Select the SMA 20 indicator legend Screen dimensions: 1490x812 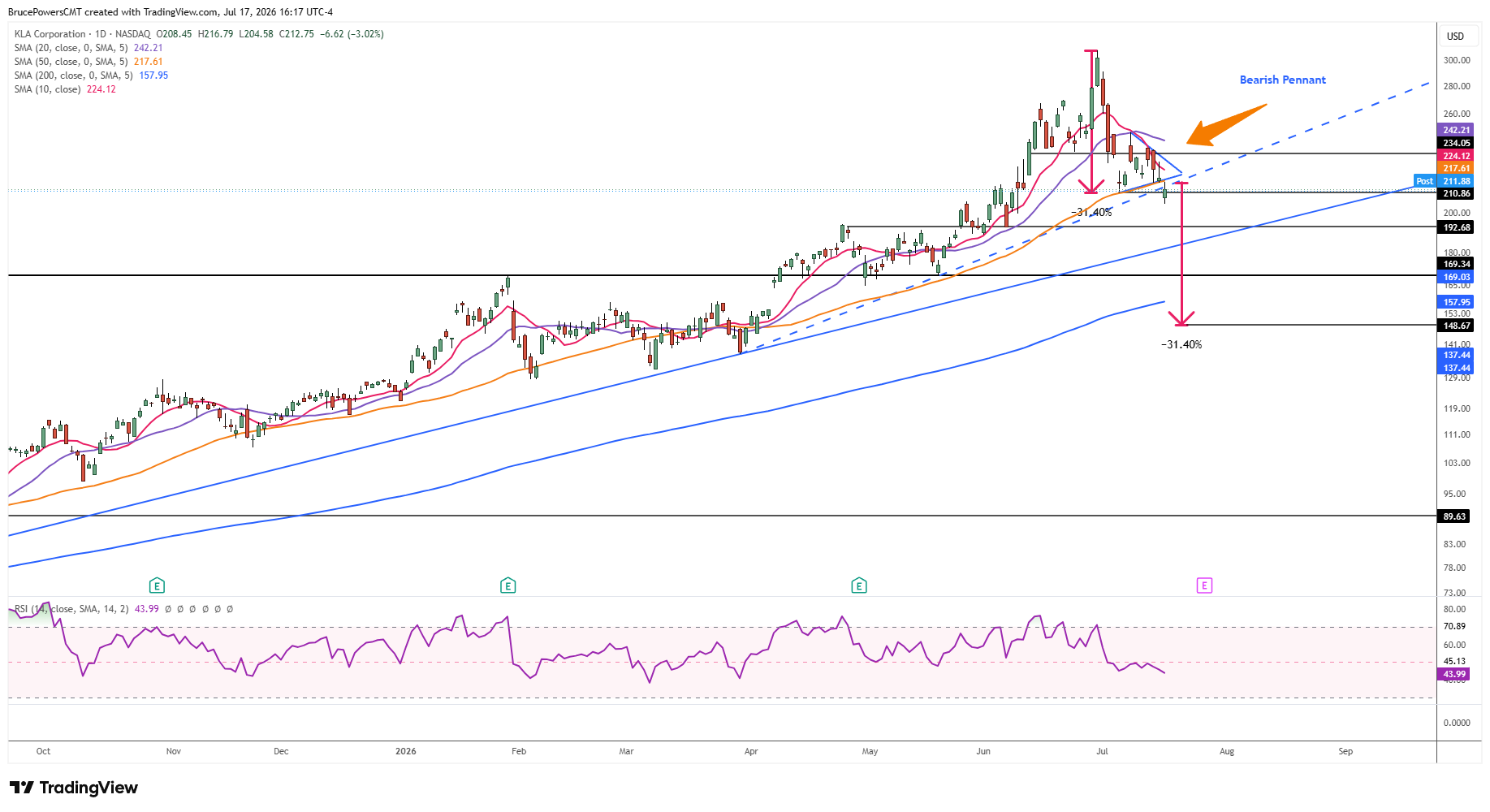(x=89, y=48)
